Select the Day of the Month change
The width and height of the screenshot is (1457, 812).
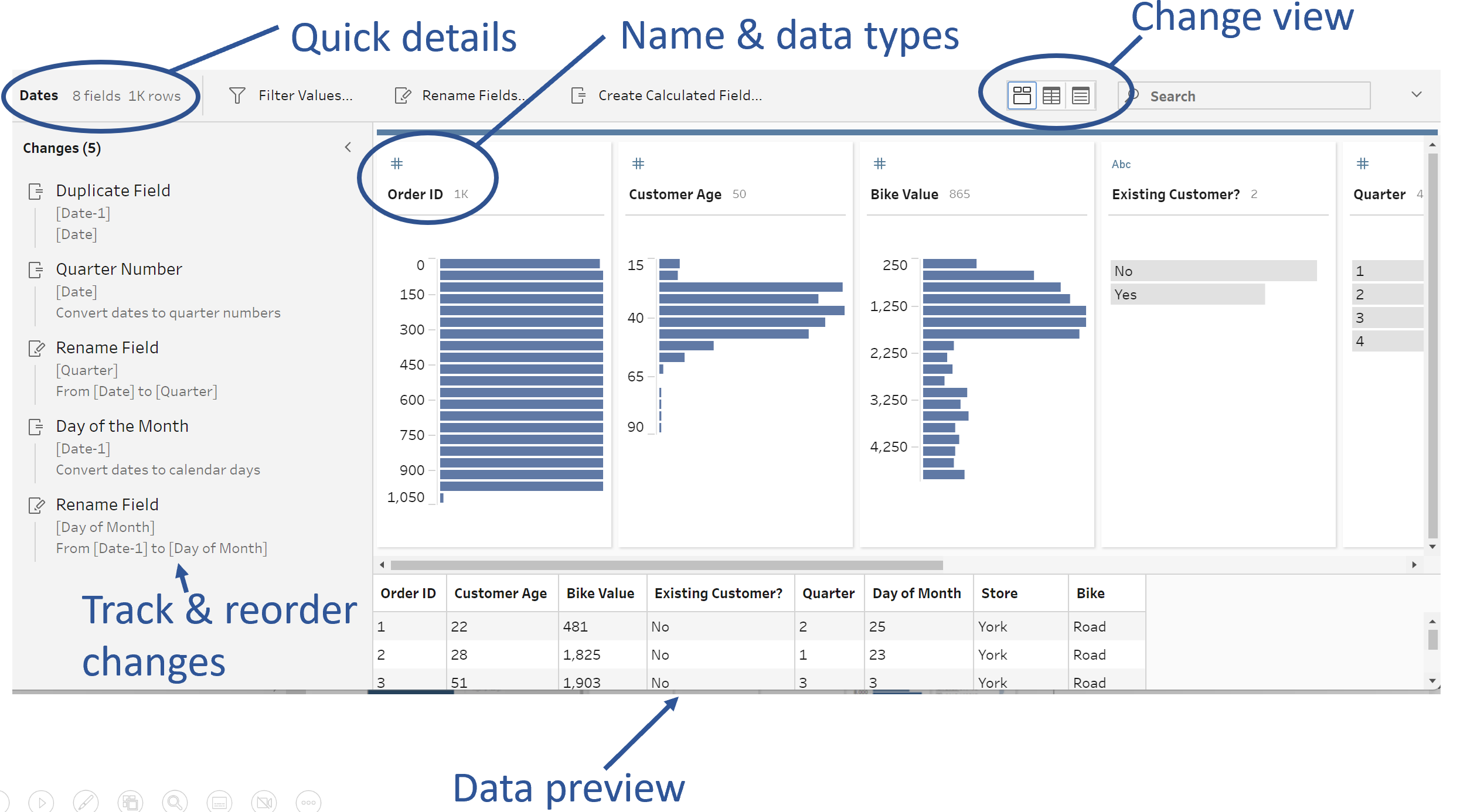(122, 426)
